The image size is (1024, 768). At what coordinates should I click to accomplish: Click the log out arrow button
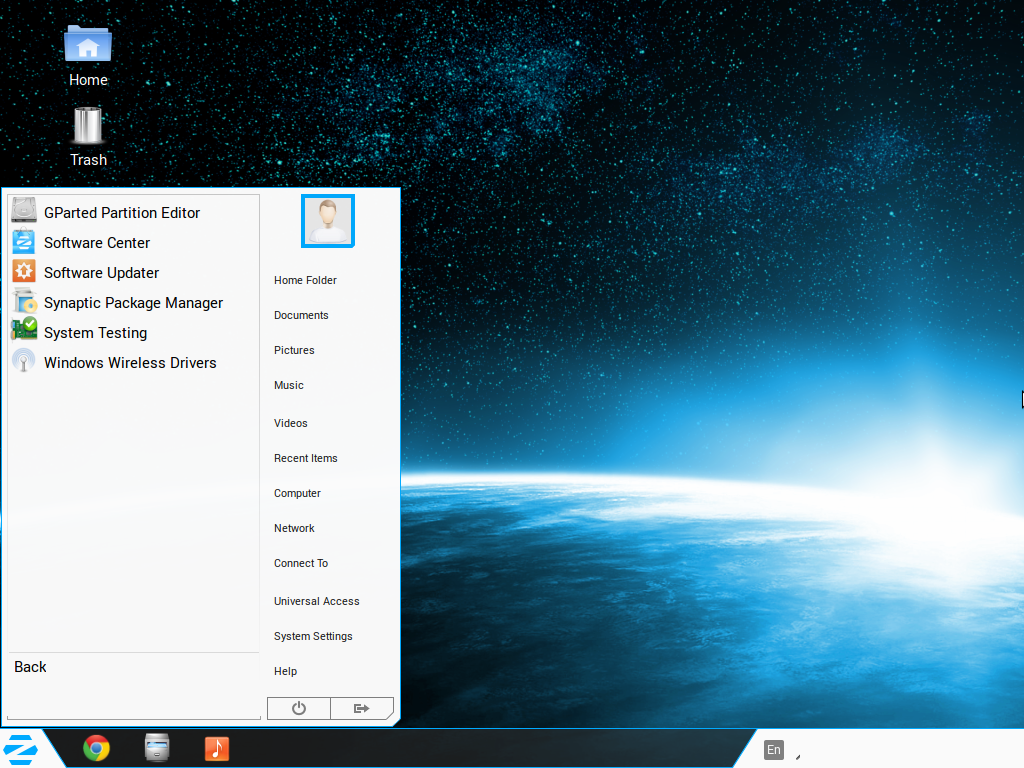pos(361,709)
